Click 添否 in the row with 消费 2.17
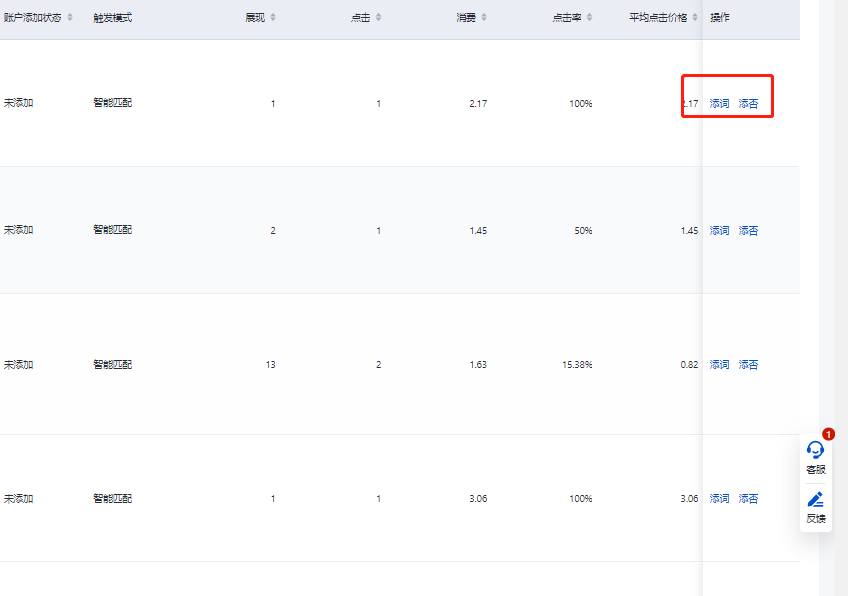The width and height of the screenshot is (848, 596). click(x=748, y=104)
